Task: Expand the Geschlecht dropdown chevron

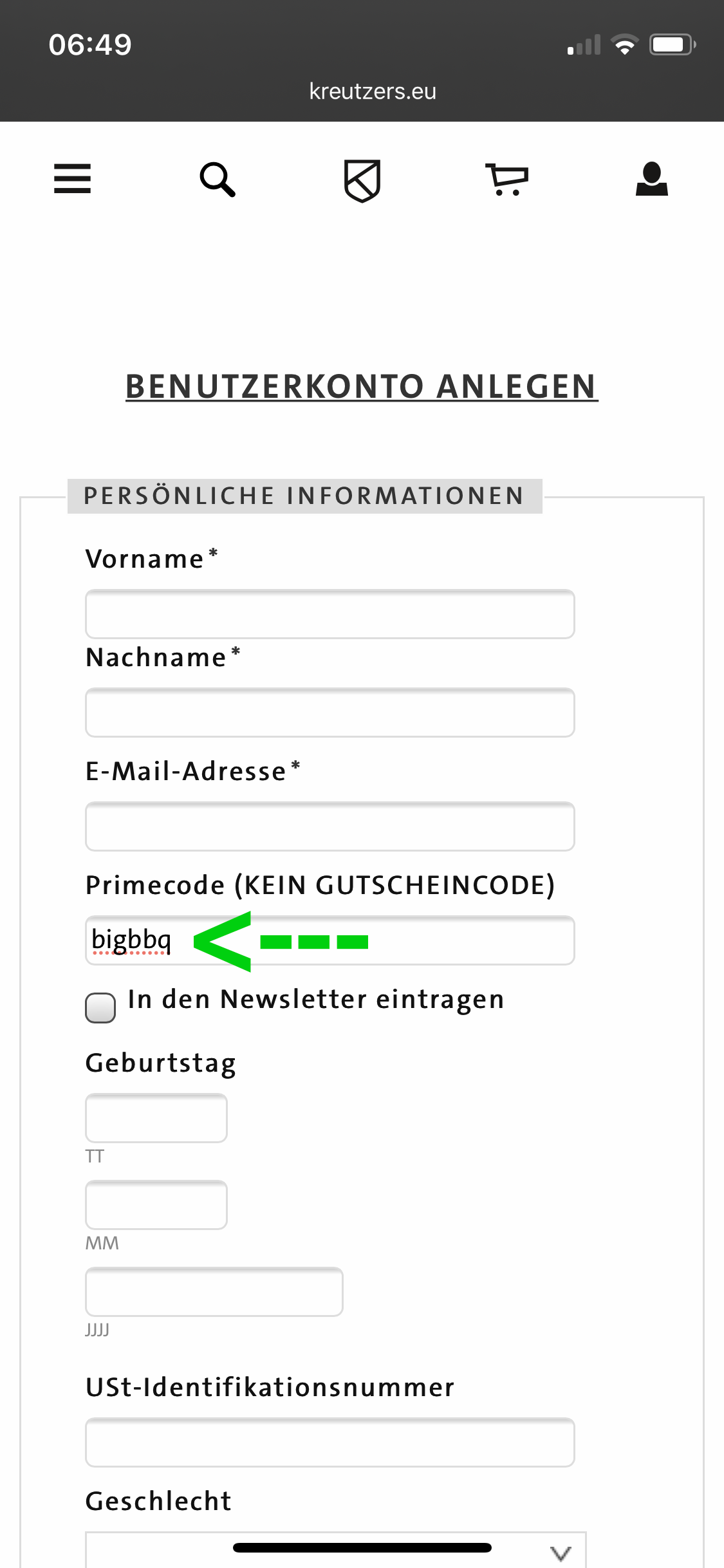Action: [561, 1553]
